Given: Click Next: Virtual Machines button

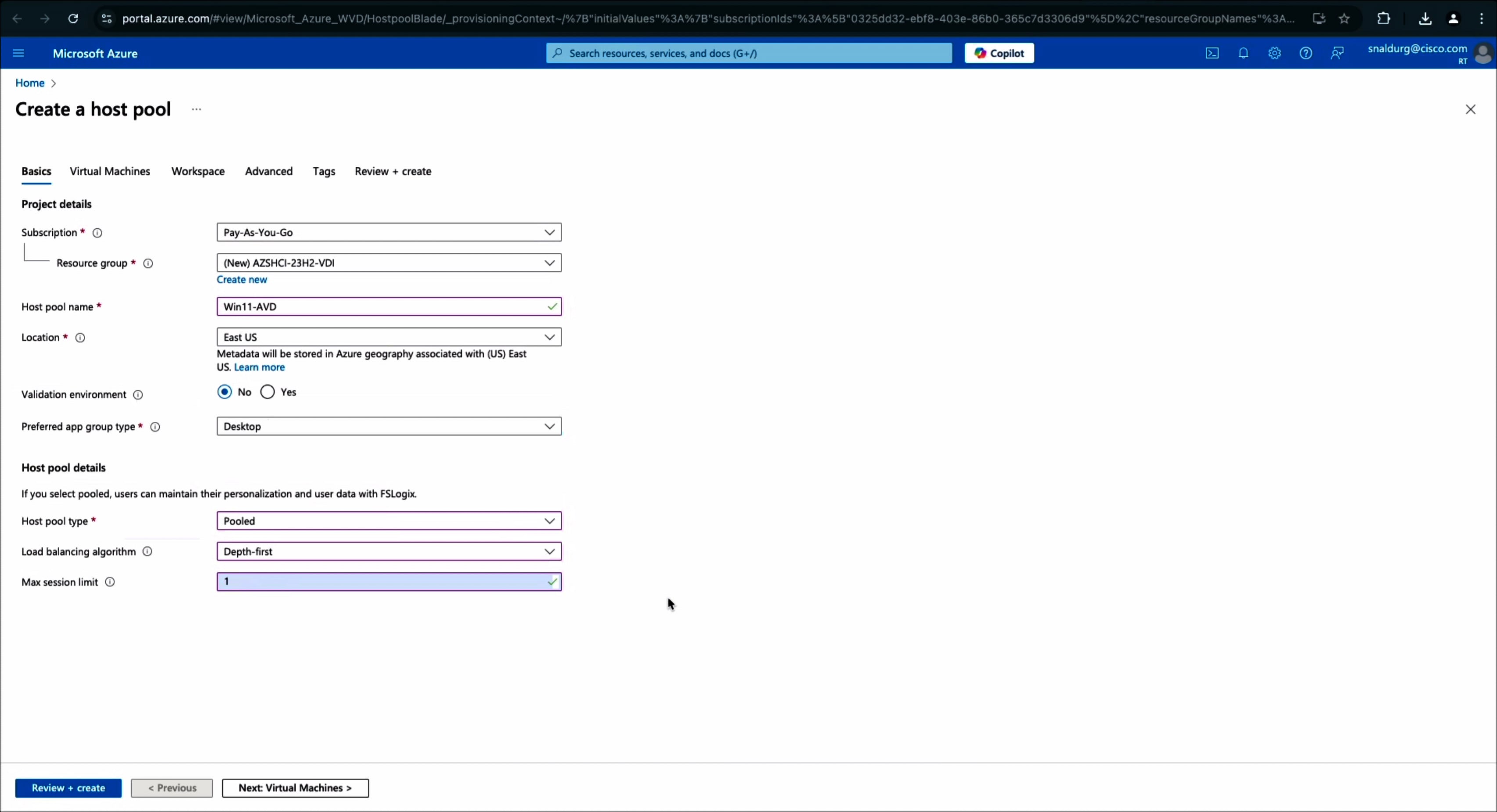Looking at the screenshot, I should click(295, 788).
